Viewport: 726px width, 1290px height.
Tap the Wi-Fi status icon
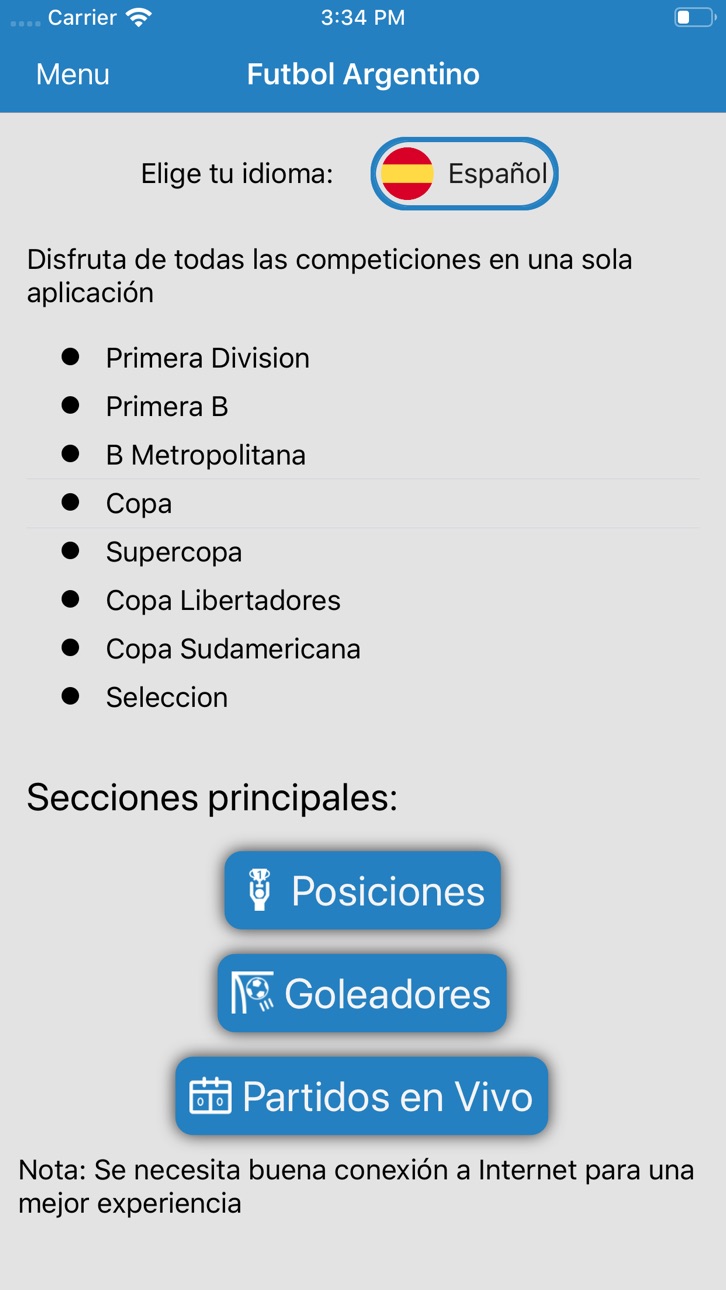(x=139, y=17)
